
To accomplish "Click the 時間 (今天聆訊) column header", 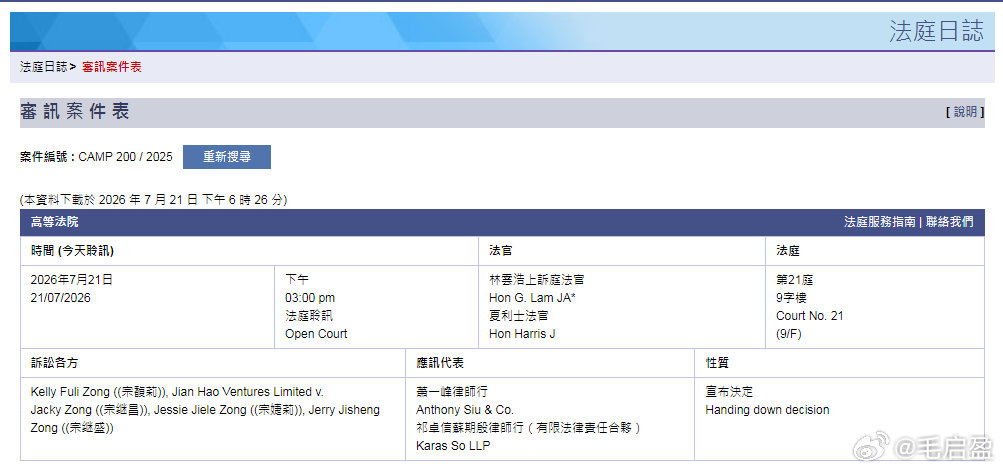I will pos(72,251).
